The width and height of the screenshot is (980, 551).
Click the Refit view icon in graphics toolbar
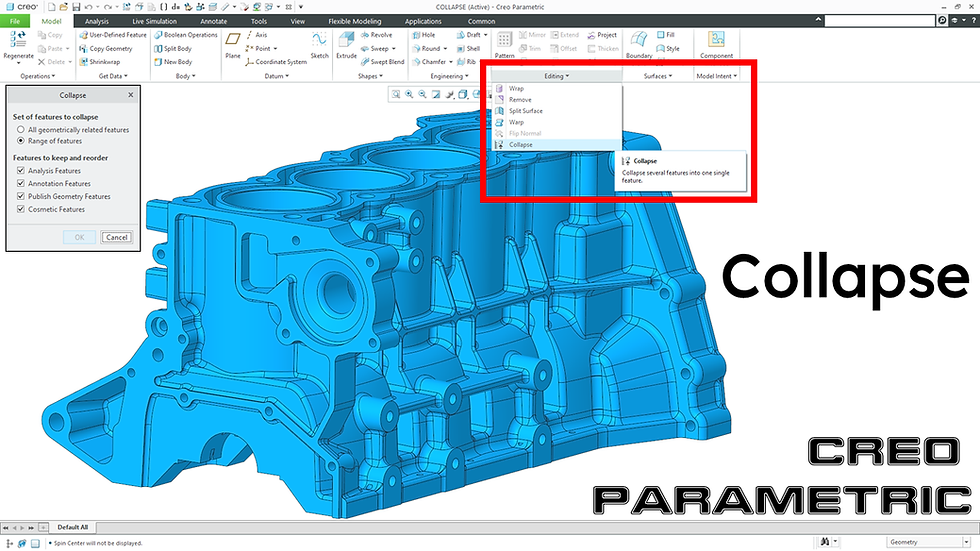point(396,94)
